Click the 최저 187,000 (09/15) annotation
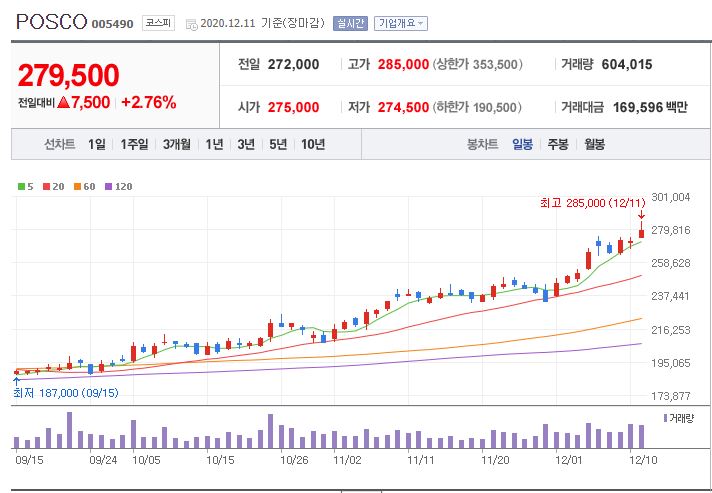Viewport: 712px width, 493px height. (66, 393)
